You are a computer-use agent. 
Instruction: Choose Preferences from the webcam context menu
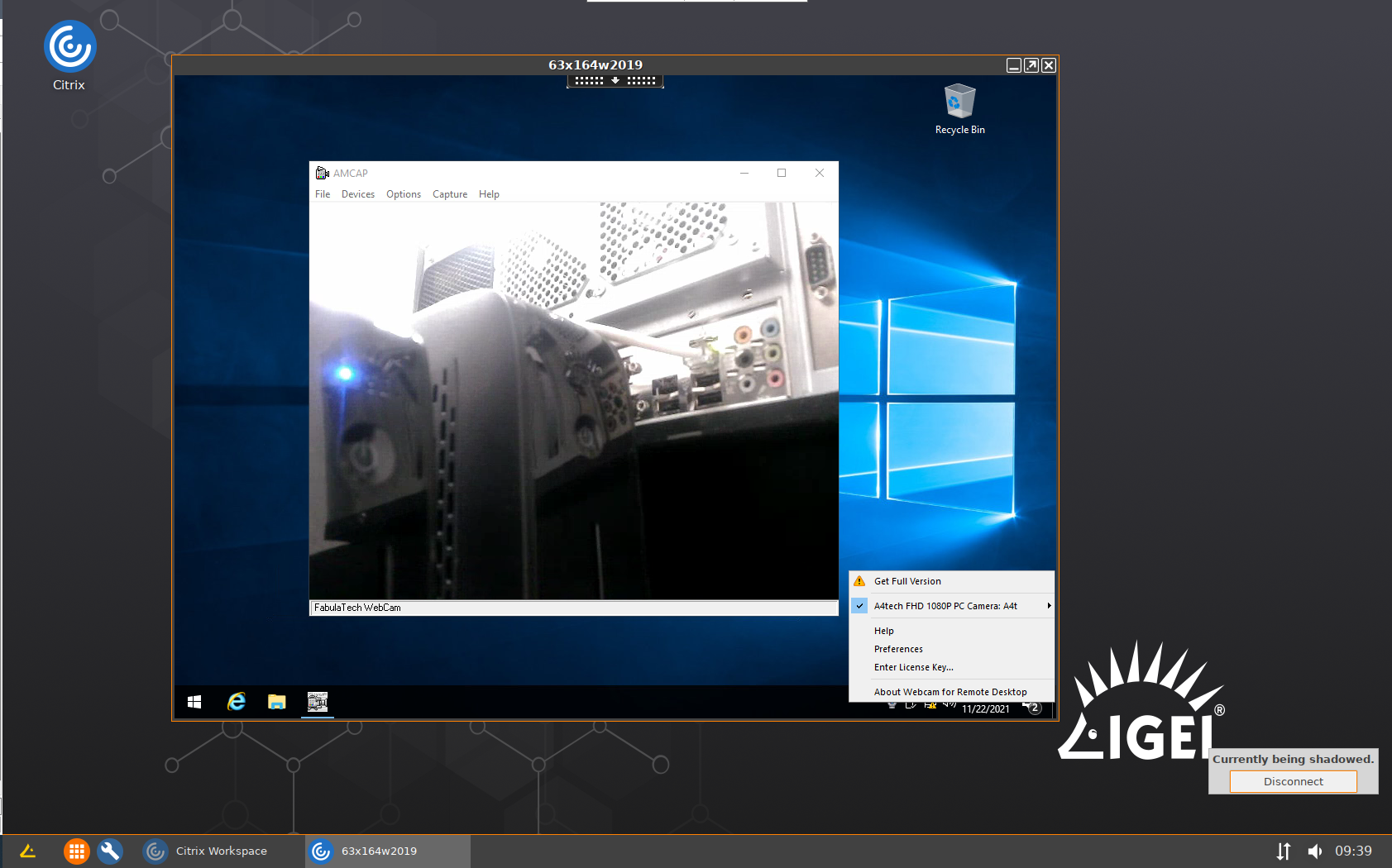tap(952, 649)
